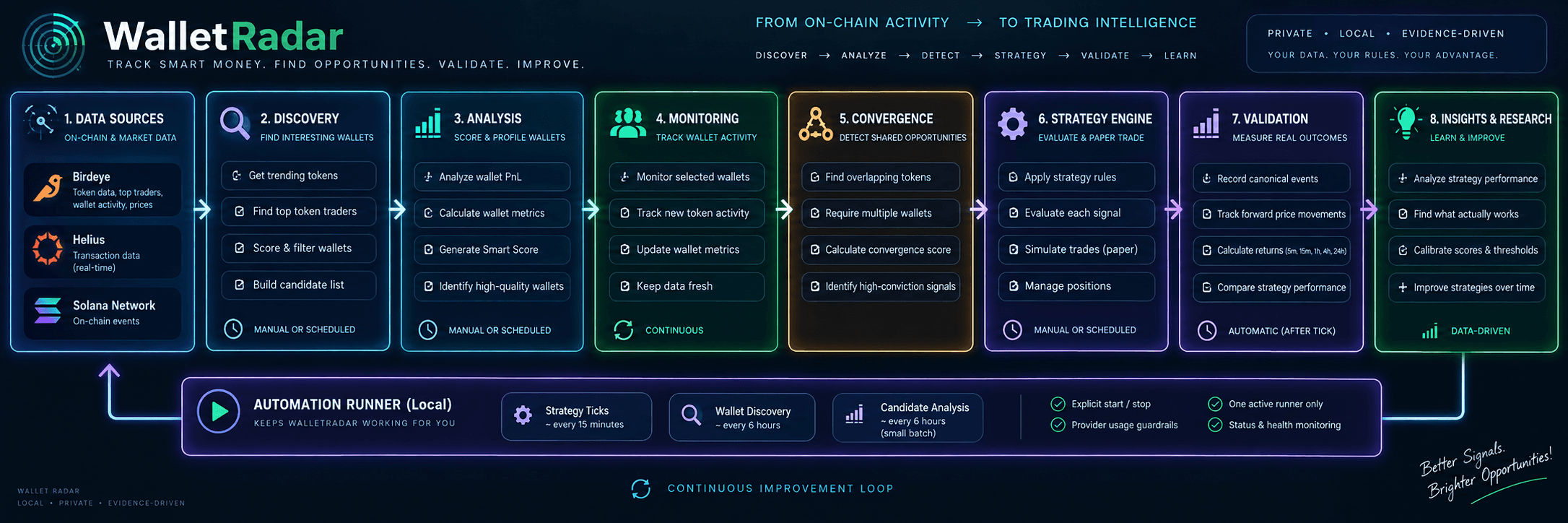This screenshot has height=523, width=1568.
Task: Click the Calibrate scores & thresholds text
Action: click(x=1476, y=250)
